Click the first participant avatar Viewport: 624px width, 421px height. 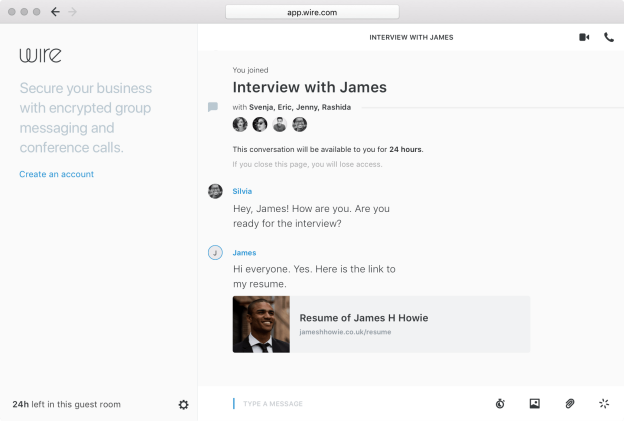[240, 125]
